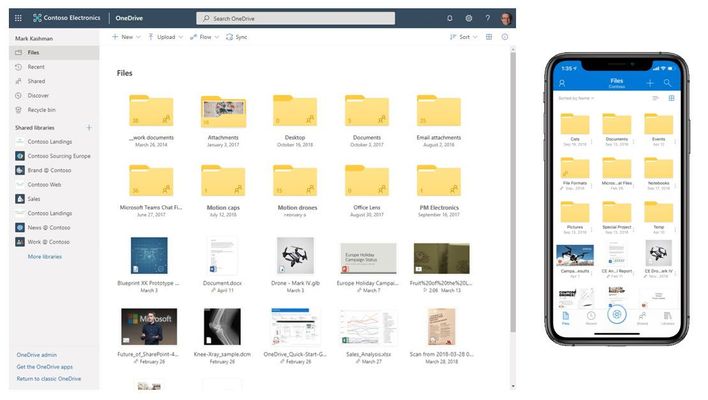
Task: Tap the Files tab on phone bottom bar
Action: click(x=566, y=318)
